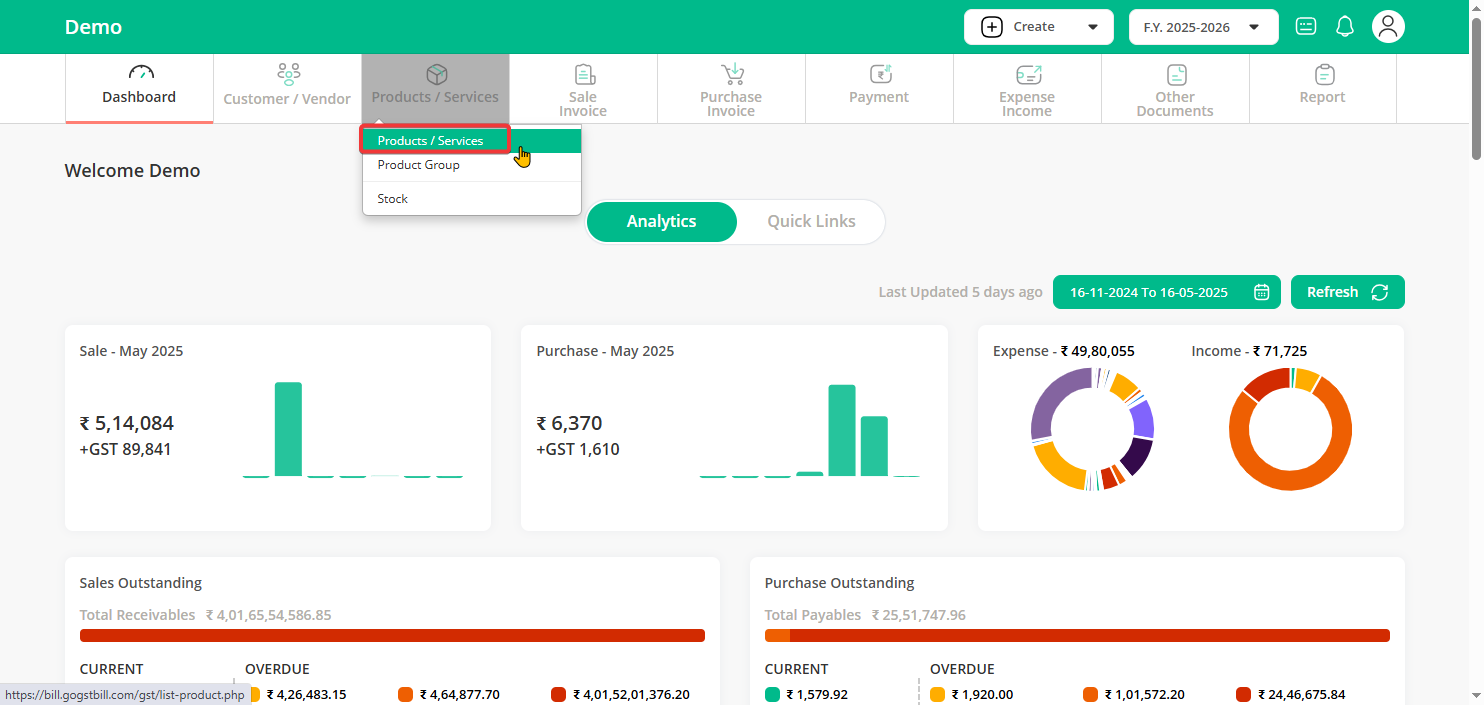Click the Sale Invoice document icon
The height and width of the screenshot is (705, 1484).
point(584,74)
